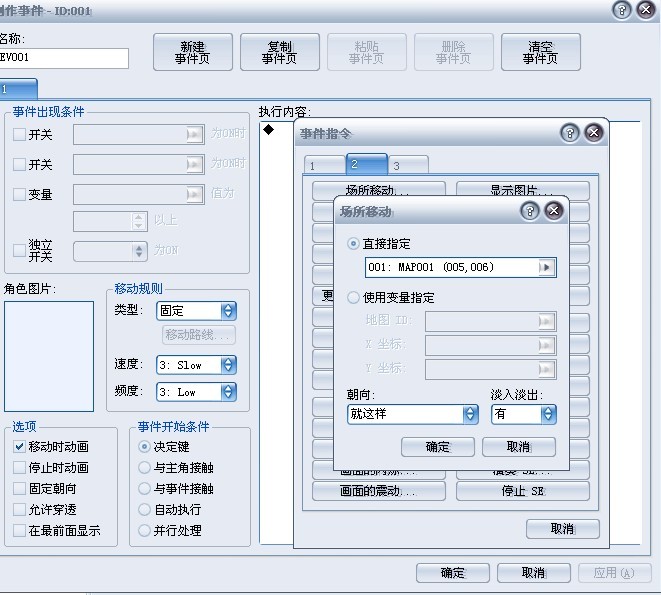This screenshot has height=595, width=661.
Task: Click the empty 角色图片 graphic box
Action: pyautogui.click(x=49, y=356)
